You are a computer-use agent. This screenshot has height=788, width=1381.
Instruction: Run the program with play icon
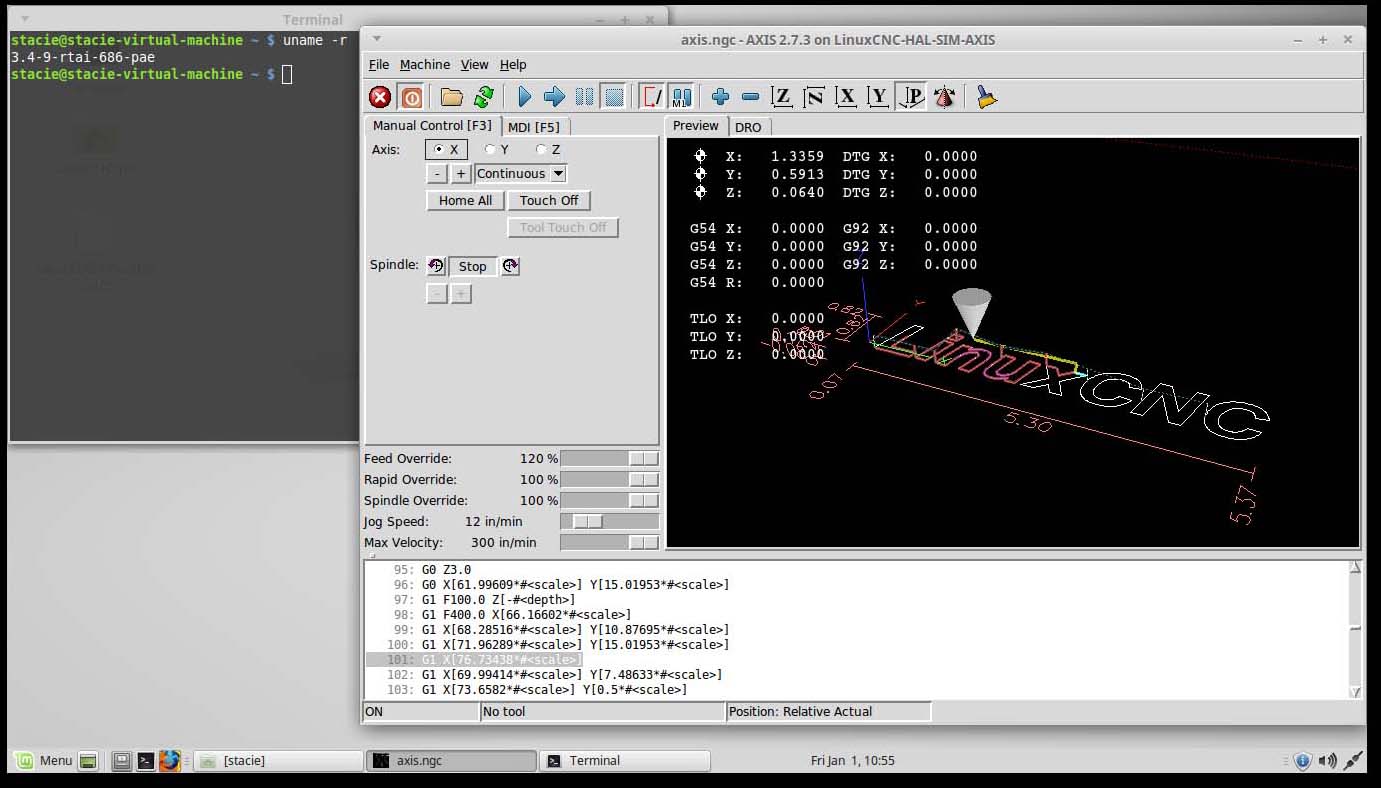(524, 97)
